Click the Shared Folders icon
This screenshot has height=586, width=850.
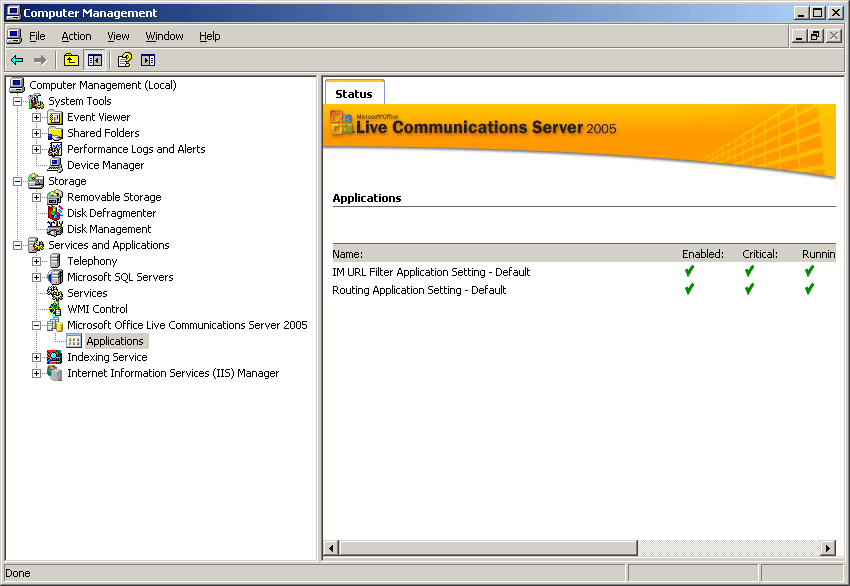[x=55, y=133]
